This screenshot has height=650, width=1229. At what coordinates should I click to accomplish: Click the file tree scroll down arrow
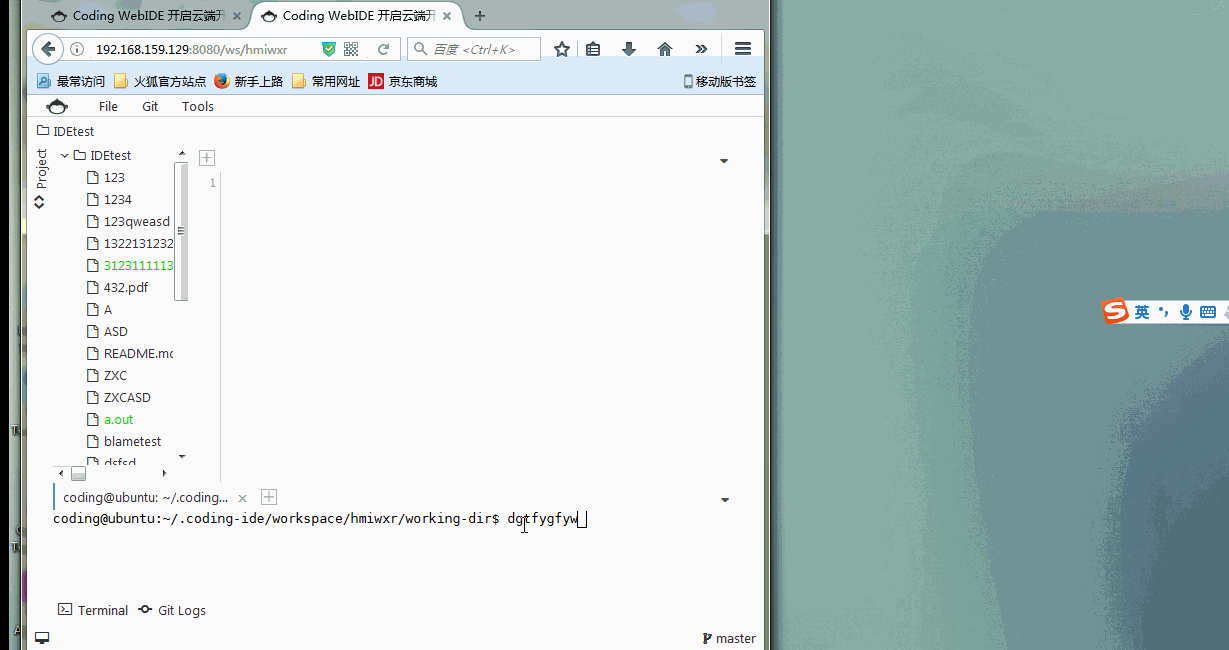(x=181, y=457)
